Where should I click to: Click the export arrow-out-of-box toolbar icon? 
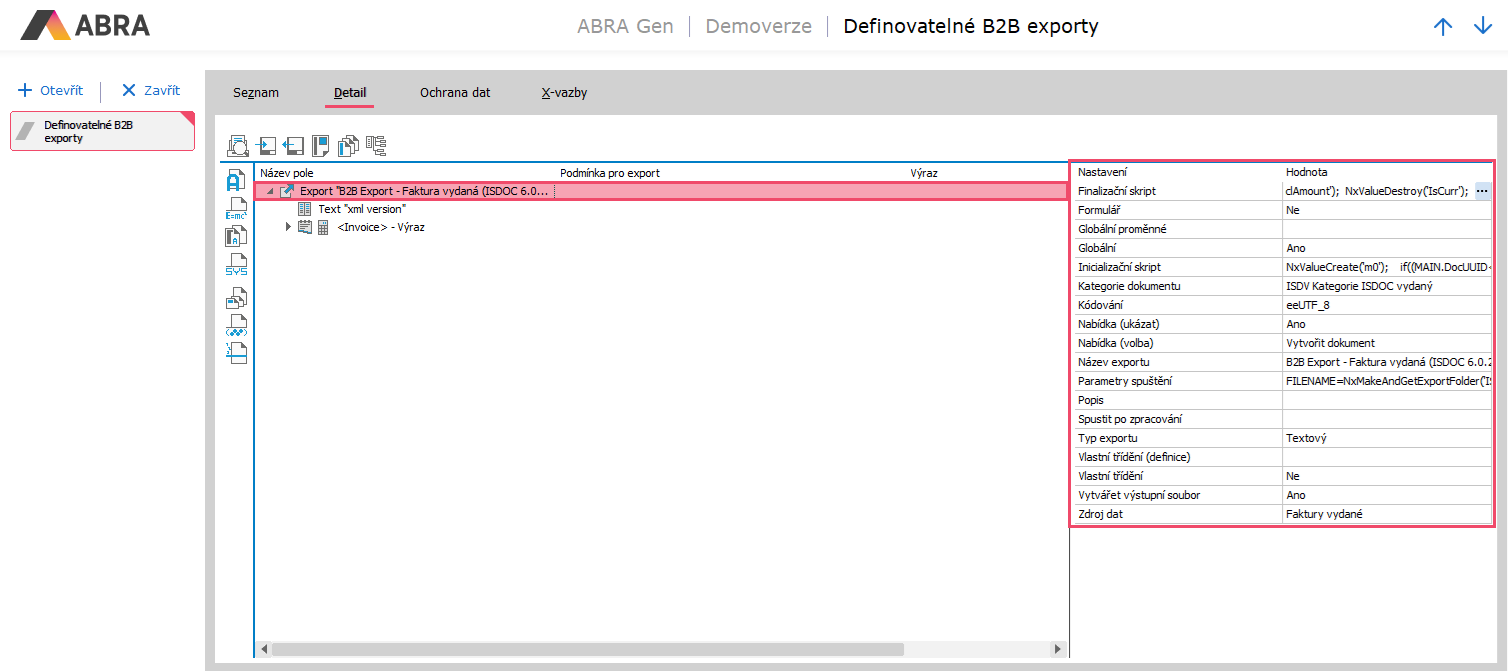tap(293, 146)
